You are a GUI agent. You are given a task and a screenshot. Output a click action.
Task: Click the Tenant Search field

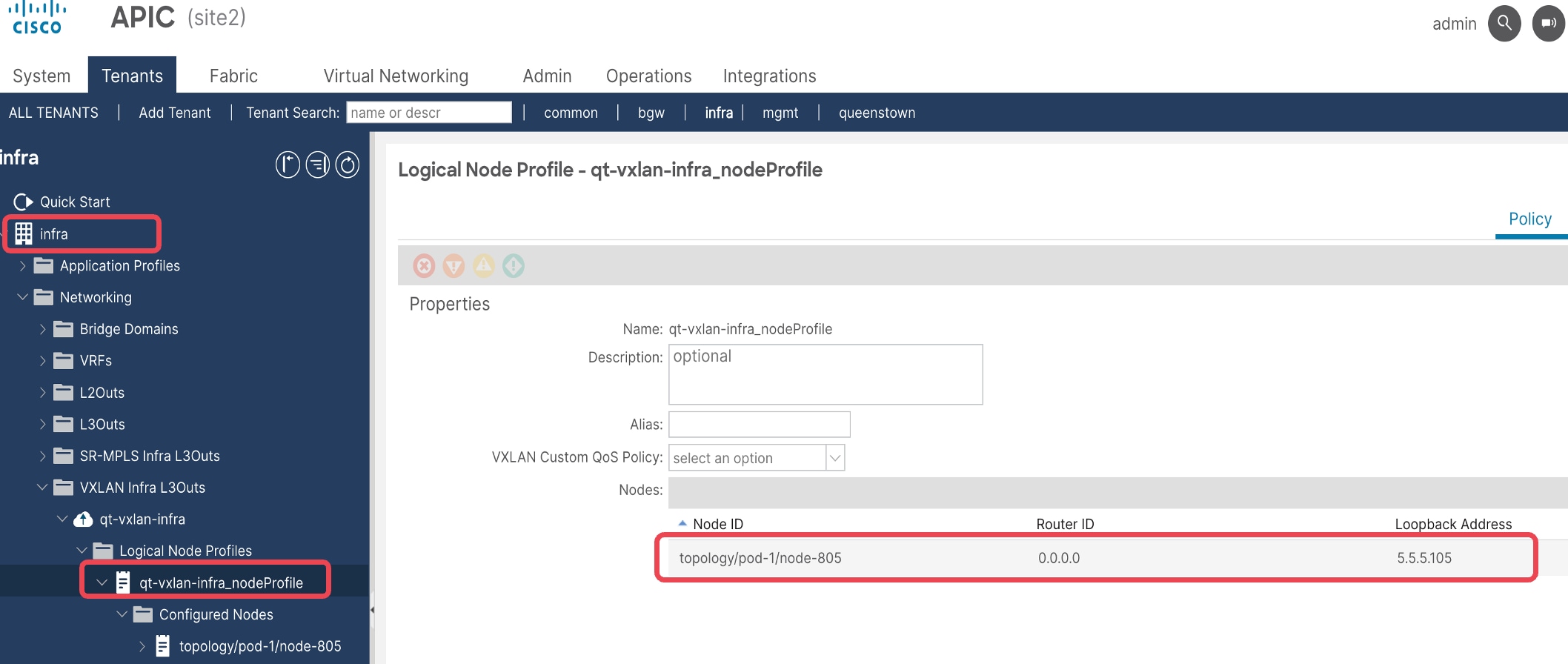(x=429, y=113)
